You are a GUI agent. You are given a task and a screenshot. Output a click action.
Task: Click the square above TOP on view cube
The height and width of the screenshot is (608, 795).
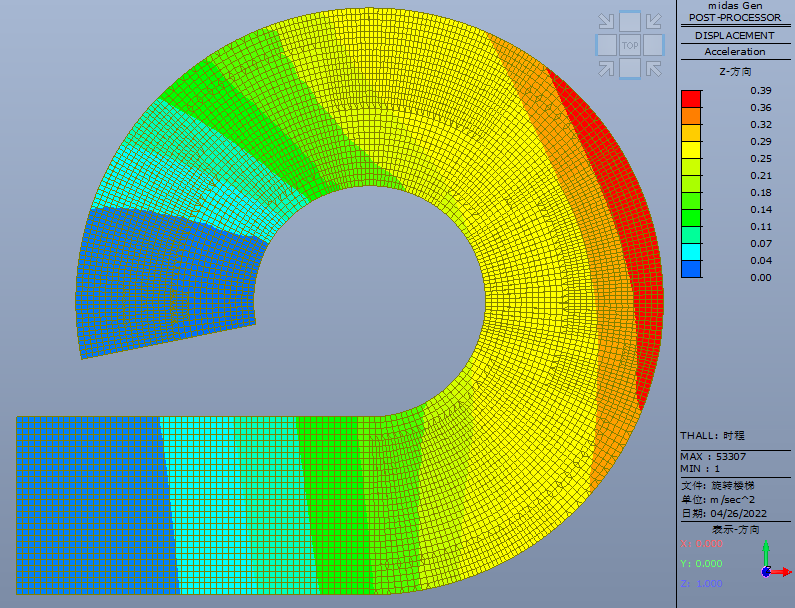(x=630, y=22)
